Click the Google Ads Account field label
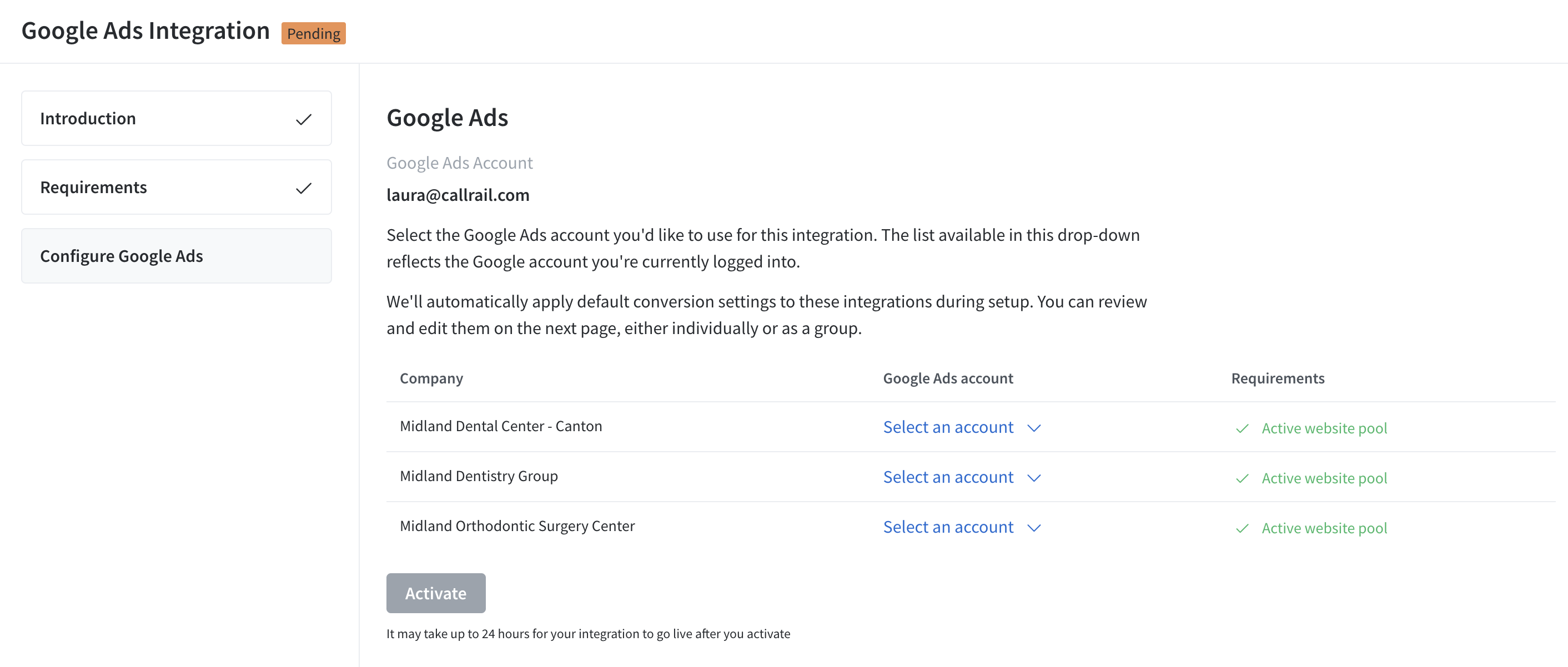Image resolution: width=1568 pixels, height=667 pixels. tap(460, 163)
